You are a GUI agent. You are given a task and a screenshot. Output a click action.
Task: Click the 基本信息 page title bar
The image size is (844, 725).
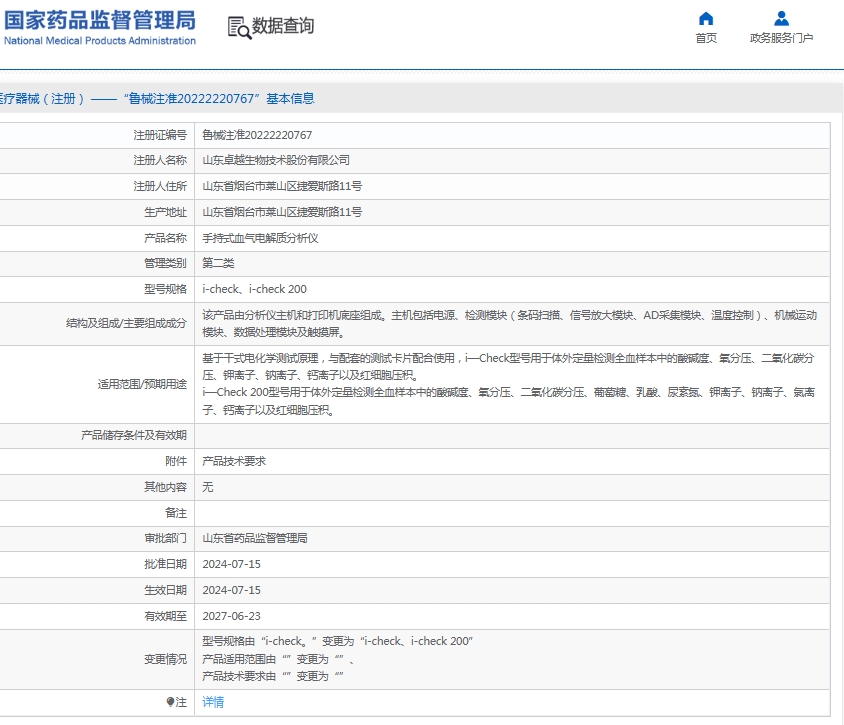(422, 98)
